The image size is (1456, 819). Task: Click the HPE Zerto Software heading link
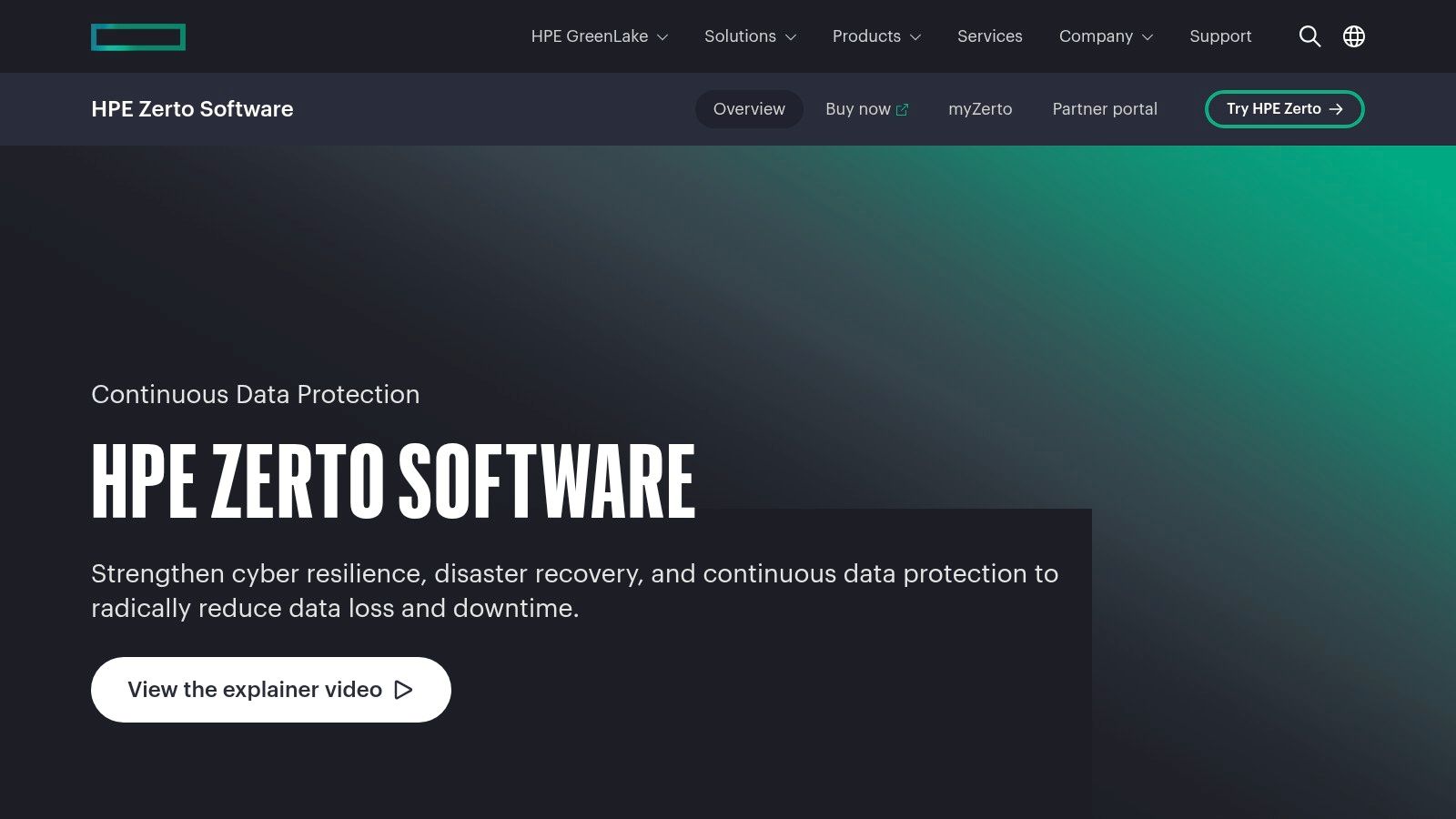191,108
